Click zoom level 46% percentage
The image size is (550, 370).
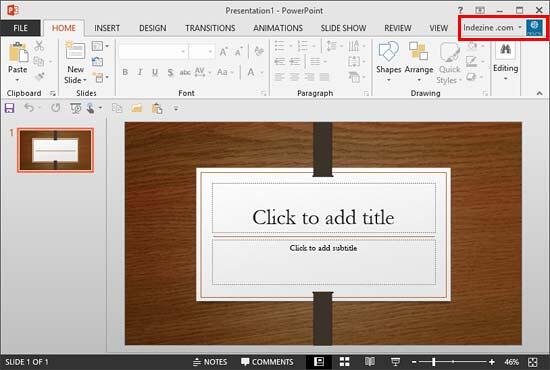pos(511,362)
